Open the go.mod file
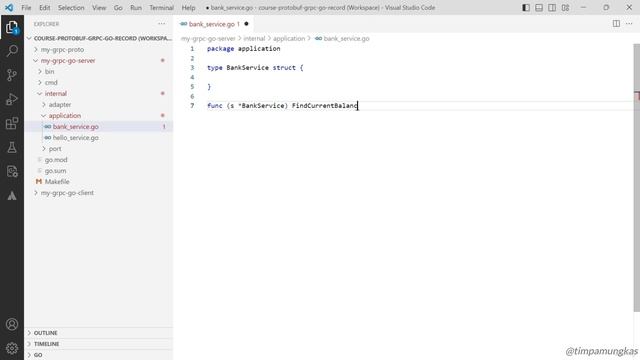Screen dimensions: 640x360 tap(99, 160)
